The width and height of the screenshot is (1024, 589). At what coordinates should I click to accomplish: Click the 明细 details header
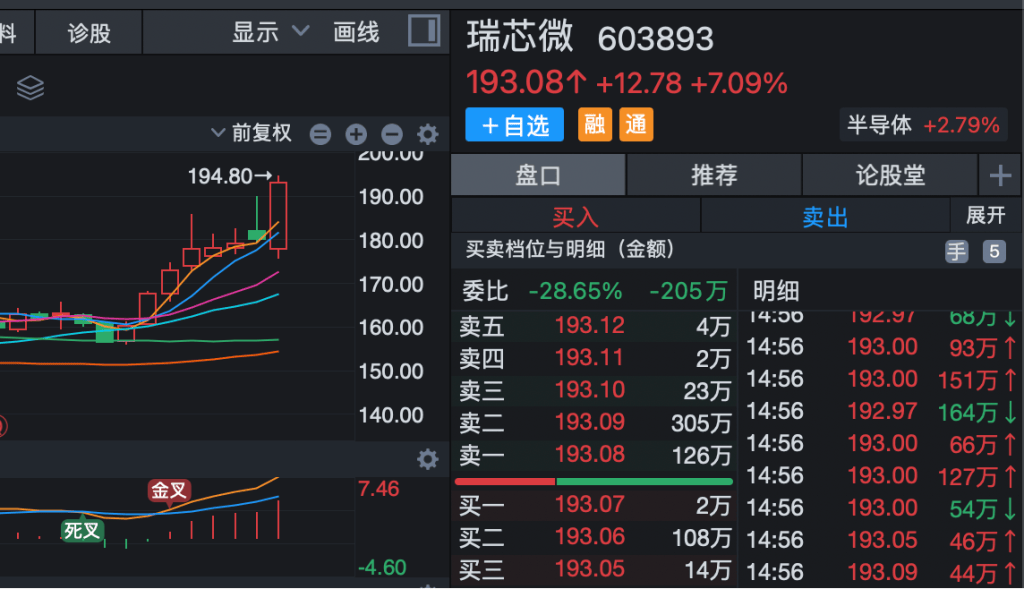[x=776, y=291]
